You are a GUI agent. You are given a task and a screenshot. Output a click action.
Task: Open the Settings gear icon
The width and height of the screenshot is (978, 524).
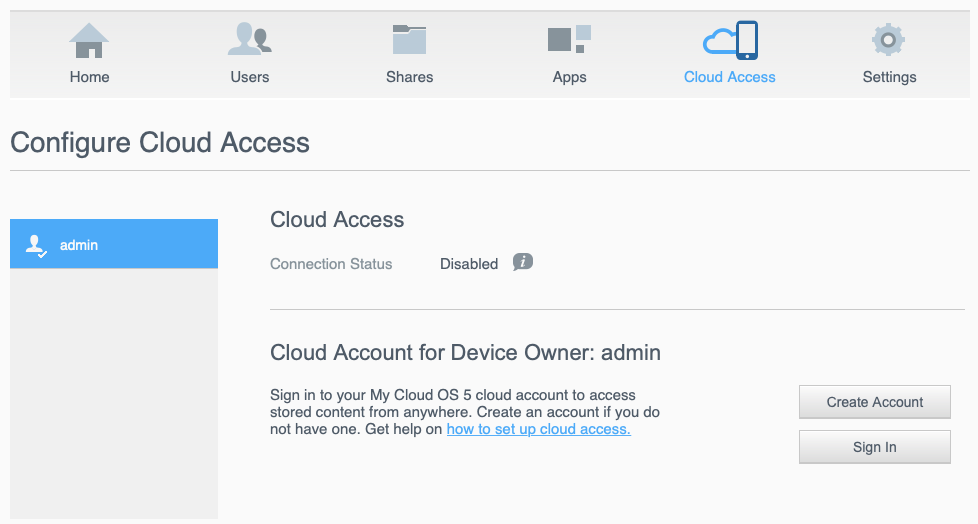[888, 40]
